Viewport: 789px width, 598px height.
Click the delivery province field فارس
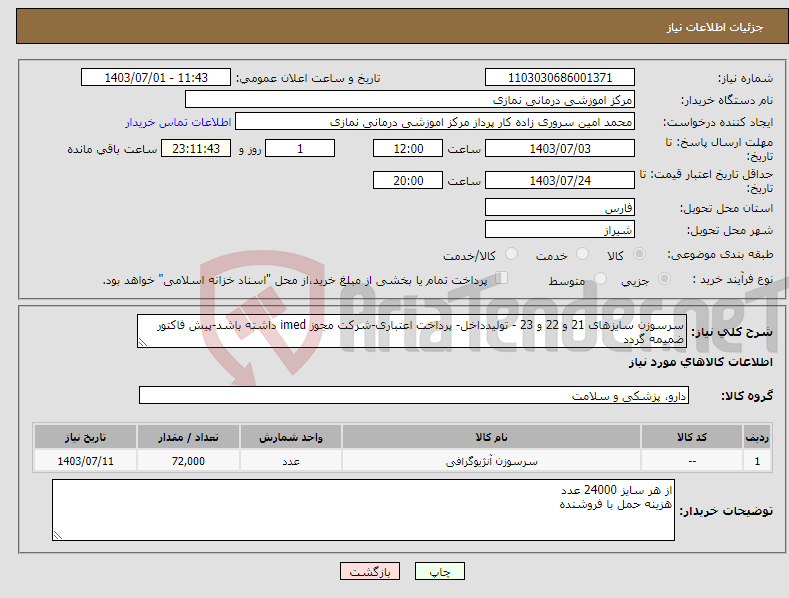[x=560, y=207]
